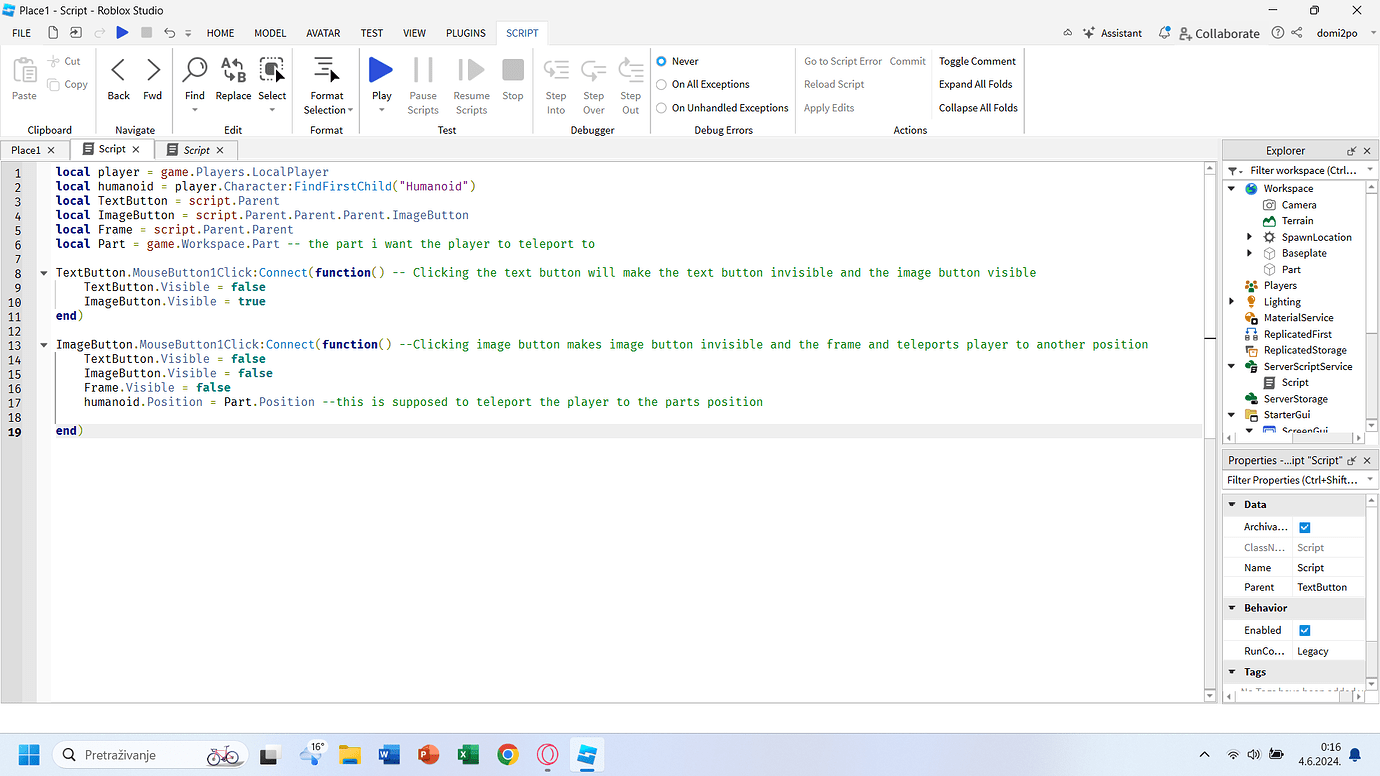Collapse the Data properties section
Viewport: 1380px width, 776px height.
(x=1233, y=505)
